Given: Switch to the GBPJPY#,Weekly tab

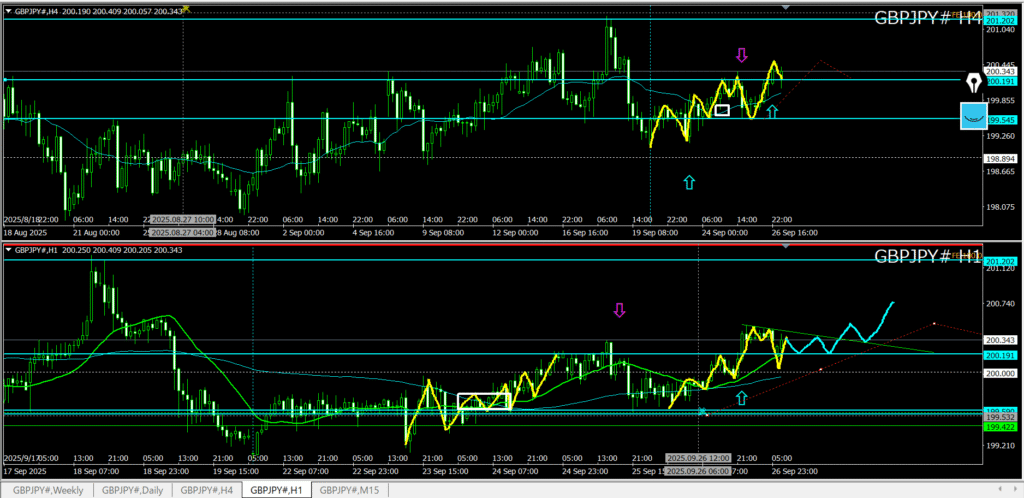Looking at the screenshot, I should (50, 490).
